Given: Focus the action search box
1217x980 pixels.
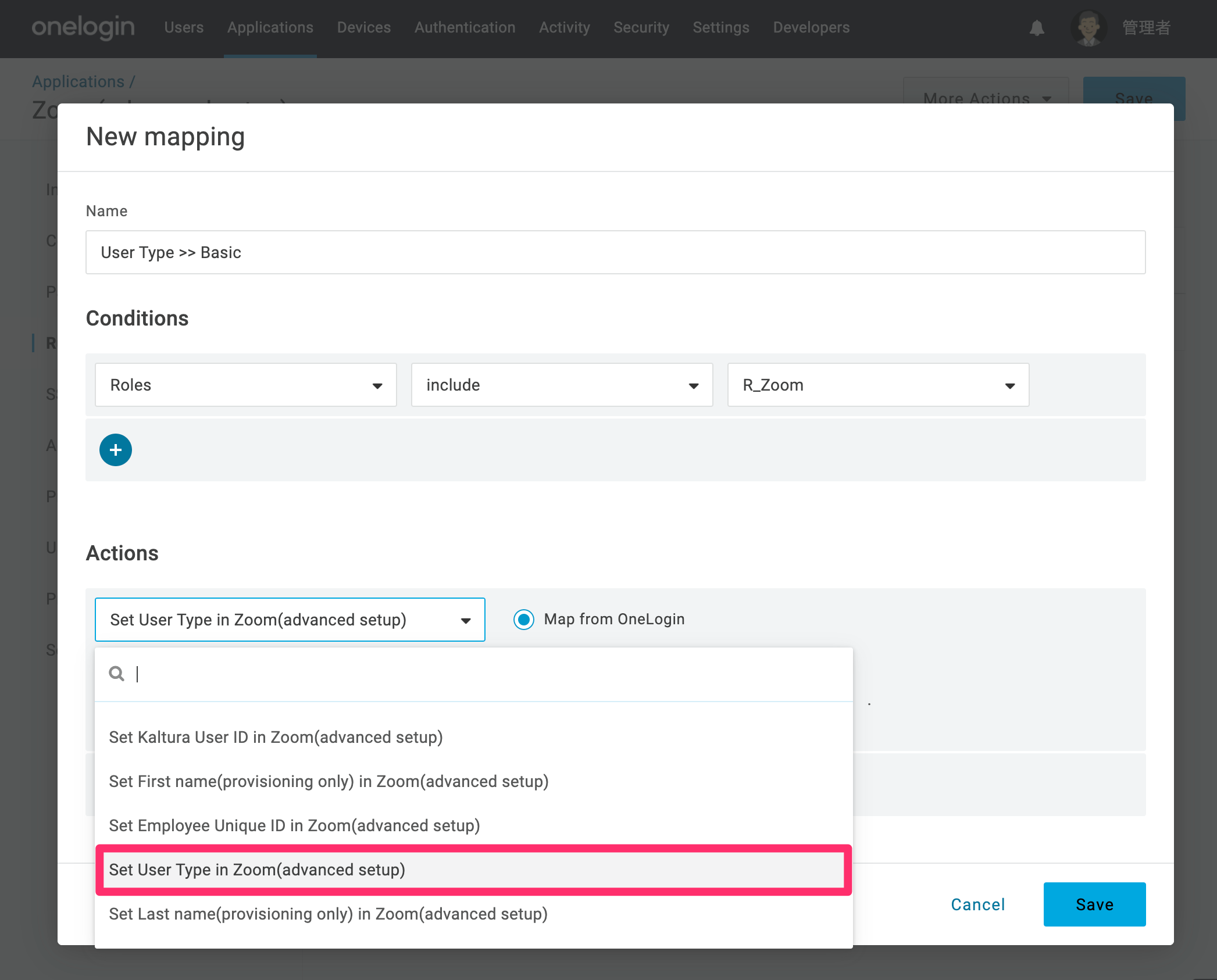Looking at the screenshot, I should (474, 674).
